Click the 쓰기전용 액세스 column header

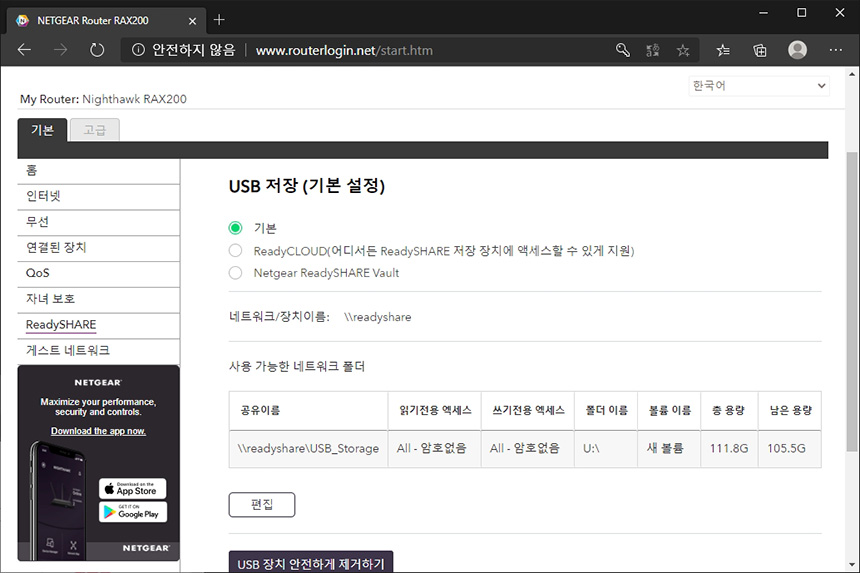click(x=528, y=411)
